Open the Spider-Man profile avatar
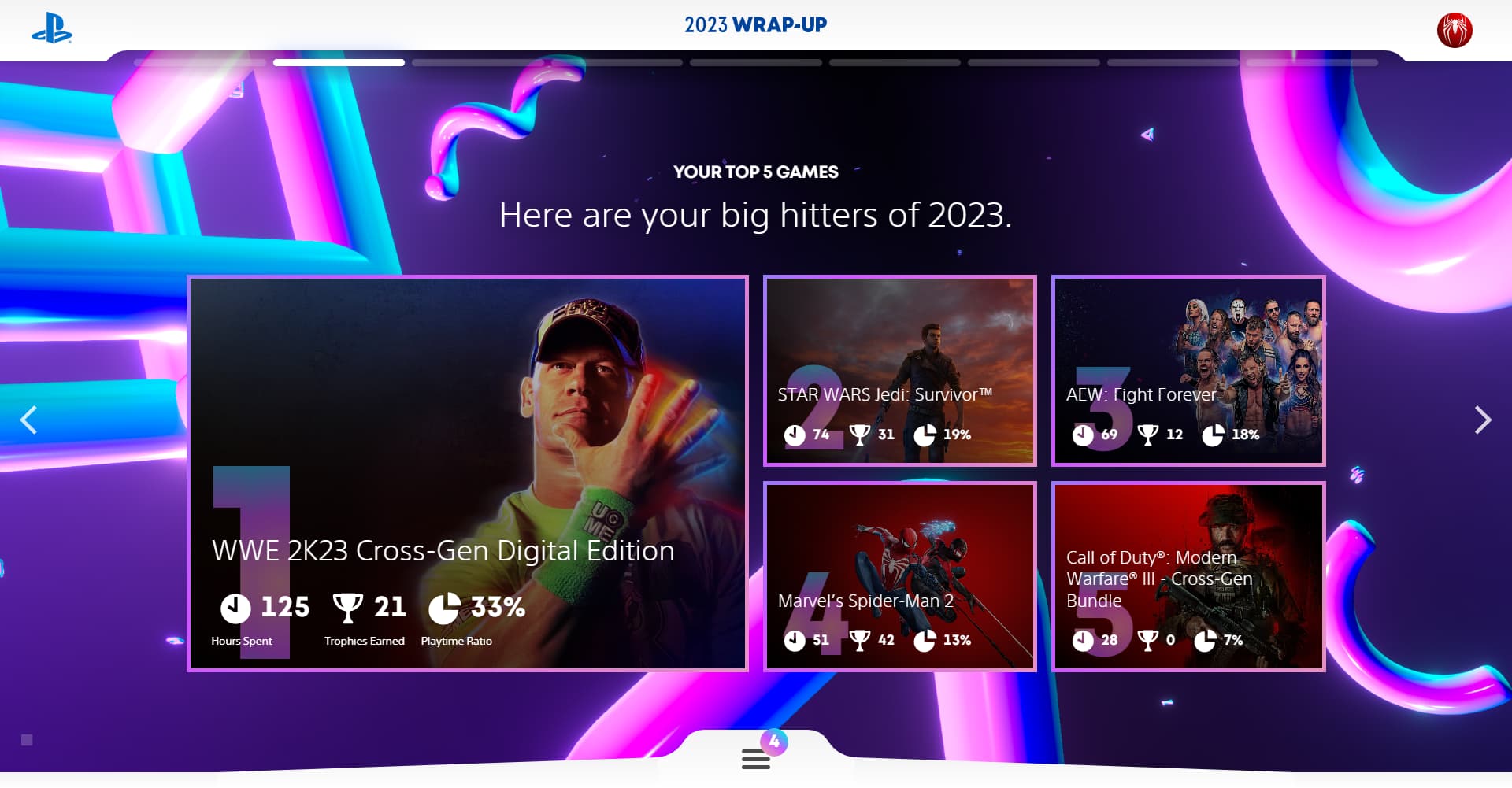1512x788 pixels. (x=1455, y=30)
